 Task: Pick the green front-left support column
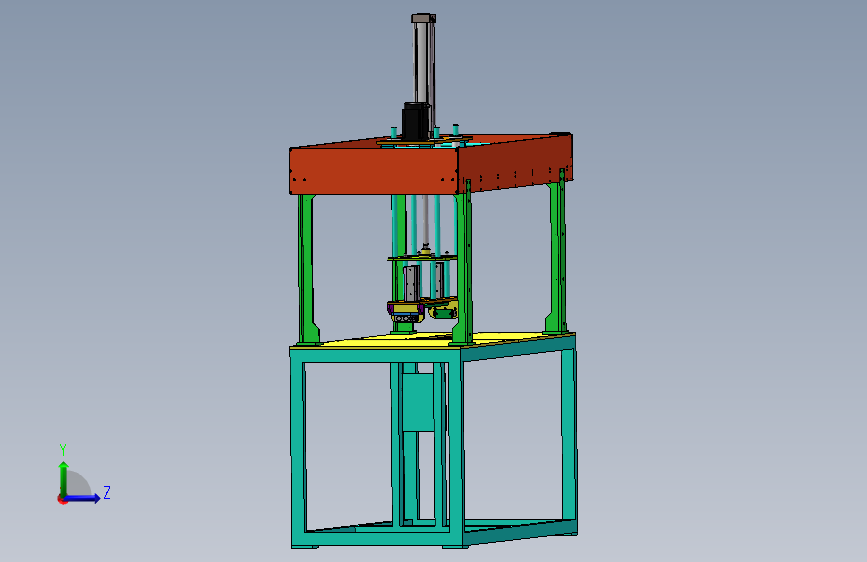coord(308,269)
